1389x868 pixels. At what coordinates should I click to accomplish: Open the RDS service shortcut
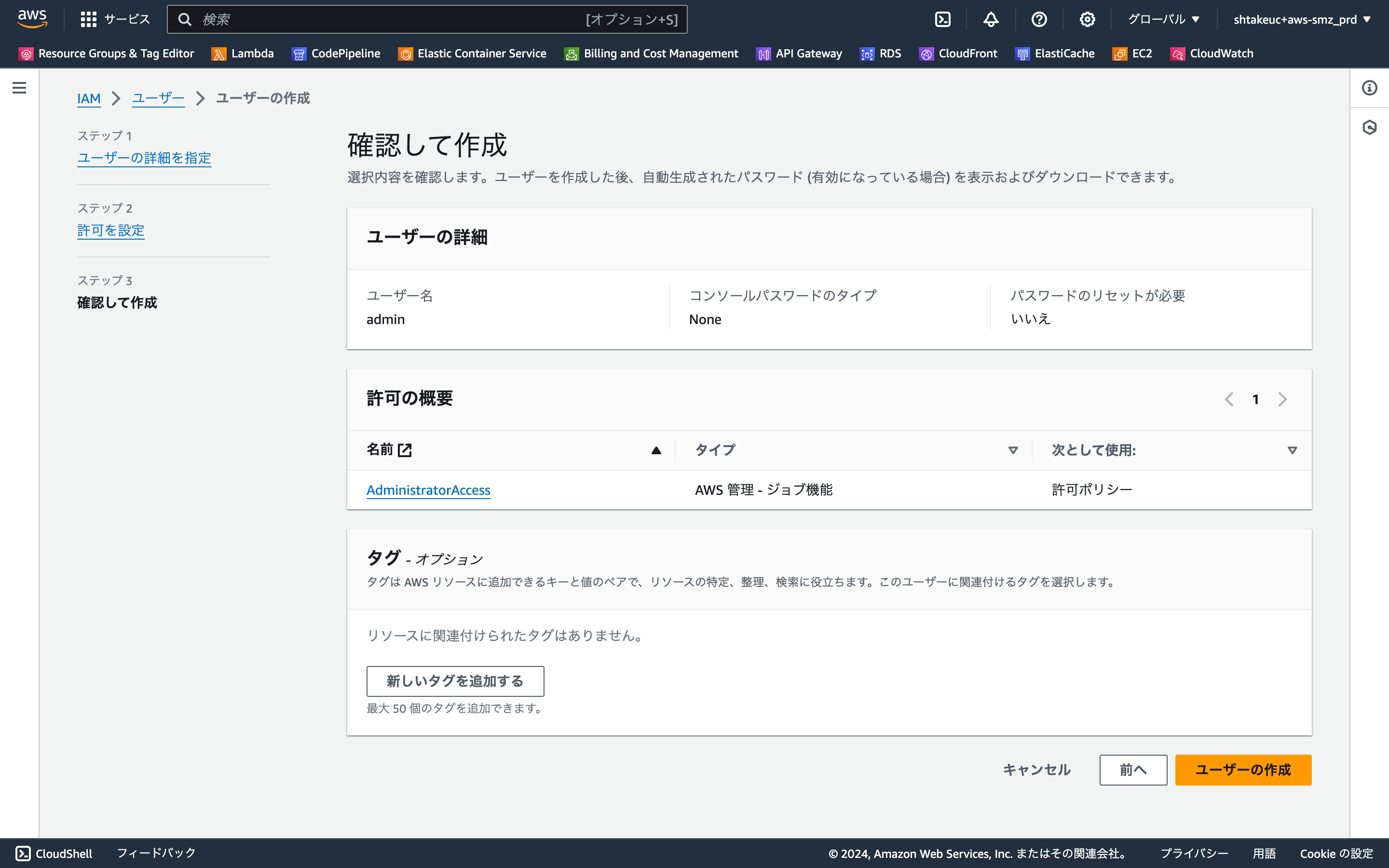click(881, 54)
